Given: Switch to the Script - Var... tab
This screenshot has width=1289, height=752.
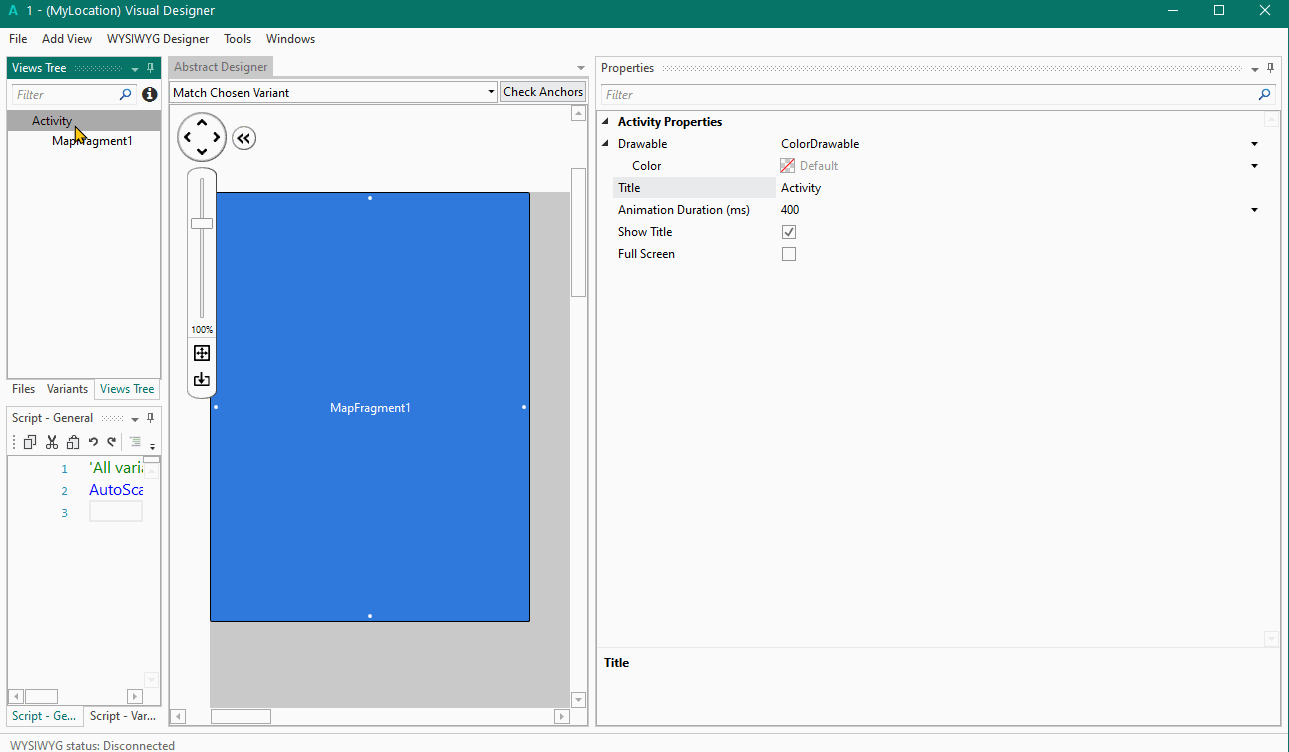Looking at the screenshot, I should [x=122, y=716].
